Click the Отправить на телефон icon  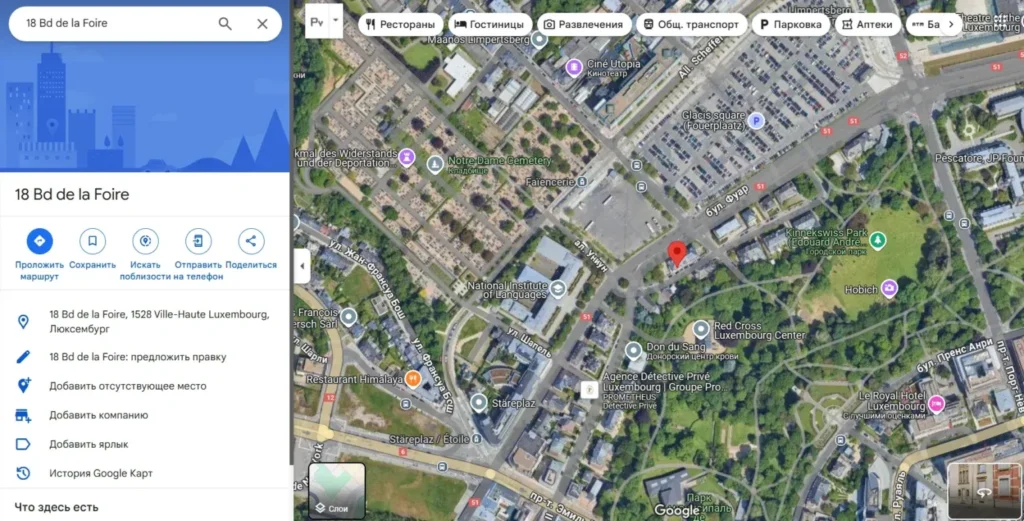(x=198, y=241)
